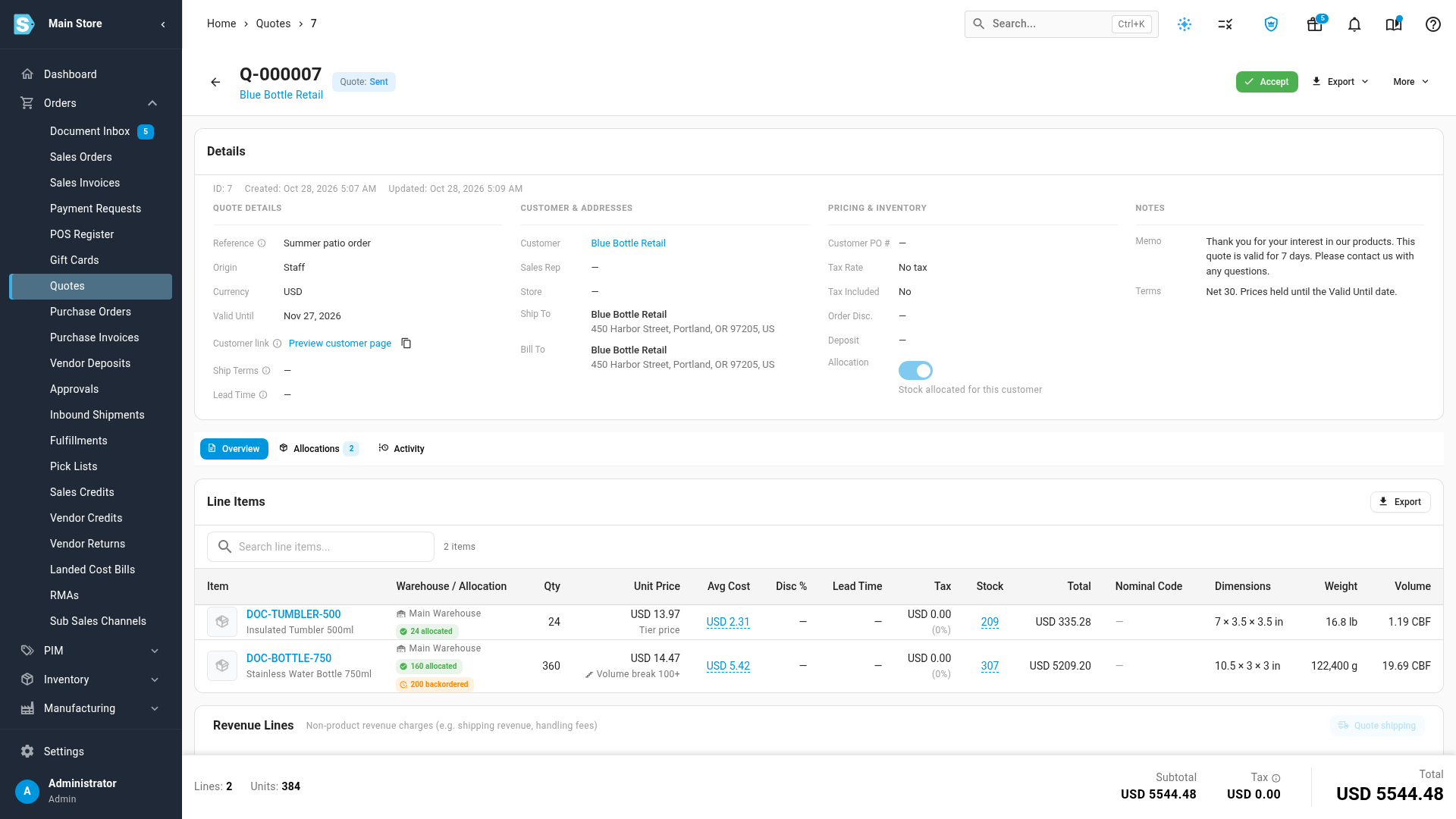Open the Export dropdown in the header
Viewport: 1456px width, 819px height.
coord(1341,82)
